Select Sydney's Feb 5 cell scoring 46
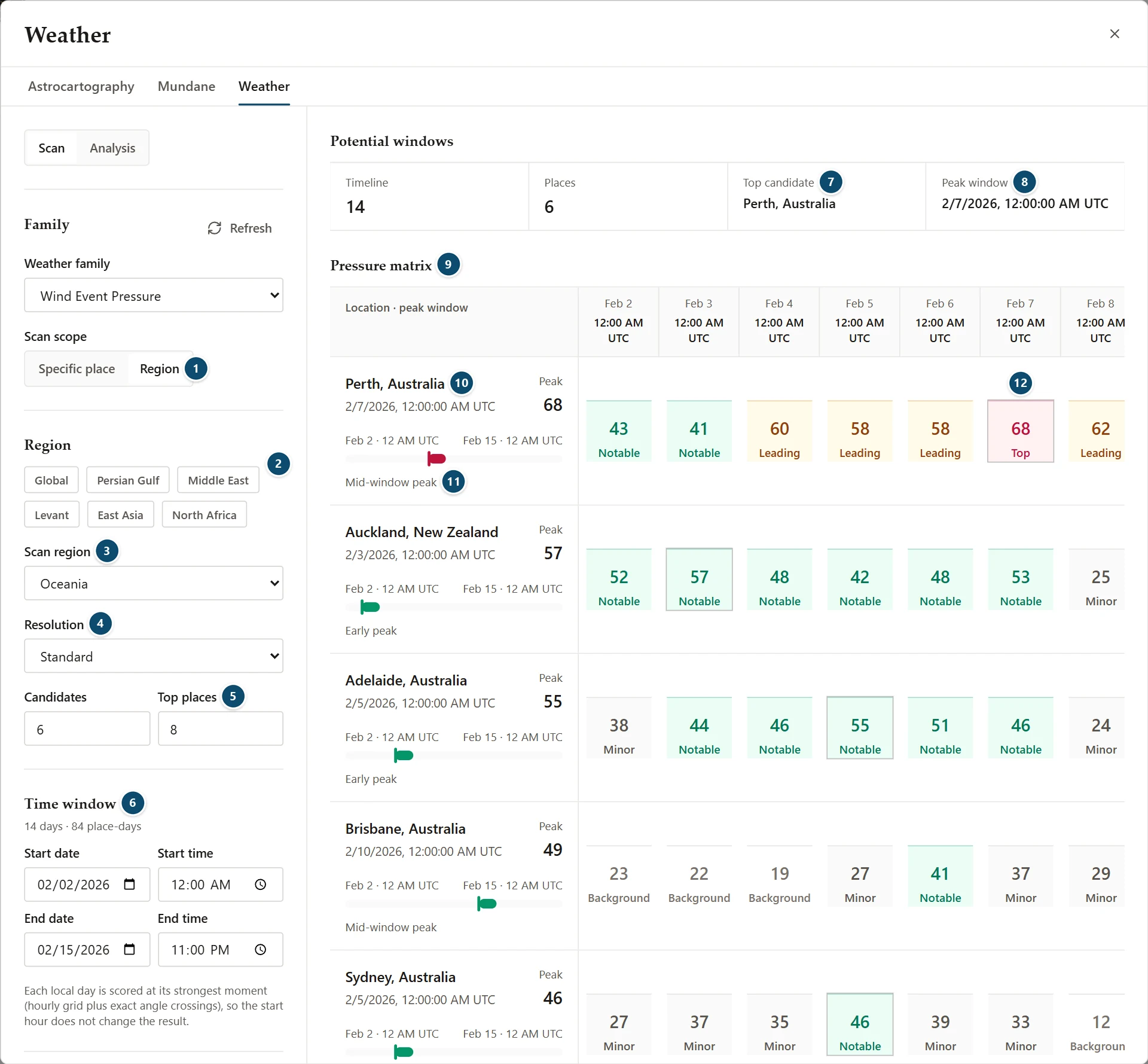The width and height of the screenshot is (1148, 1064). (x=860, y=1025)
